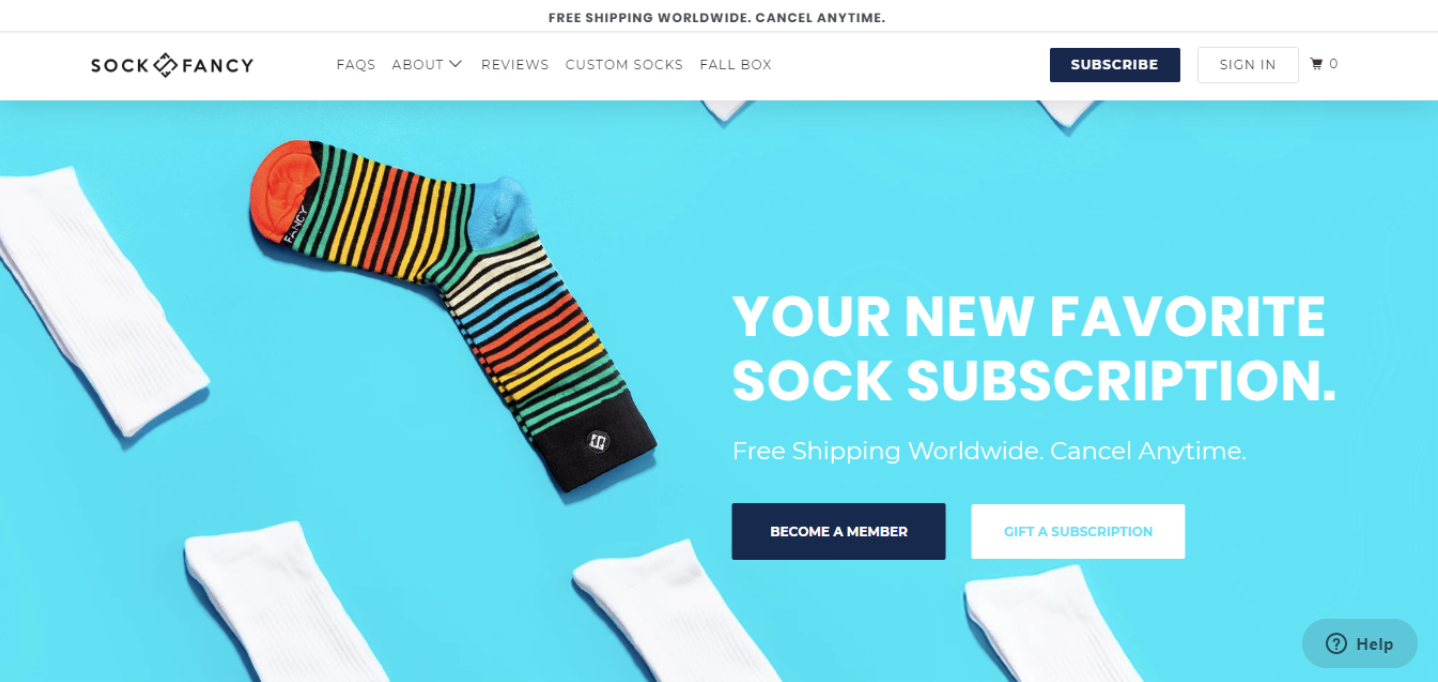This screenshot has height=682, width=1438.
Task: Click the round badge on sock cuff
Action: [x=598, y=439]
